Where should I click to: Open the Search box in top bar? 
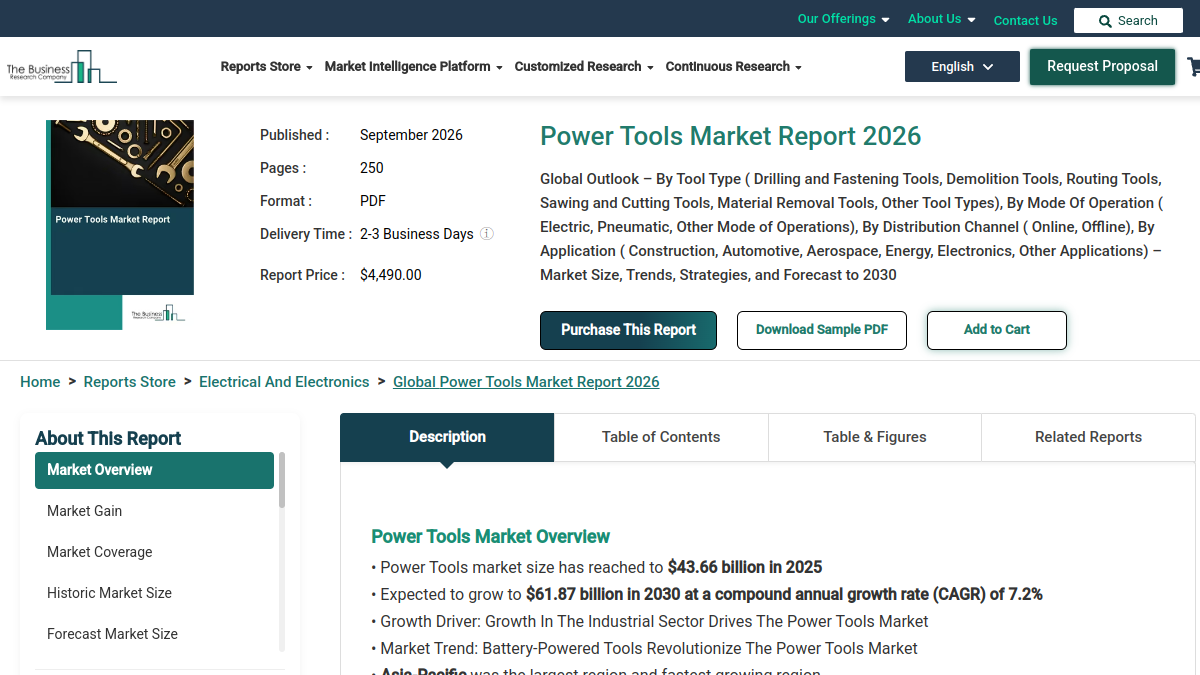[x=1128, y=20]
